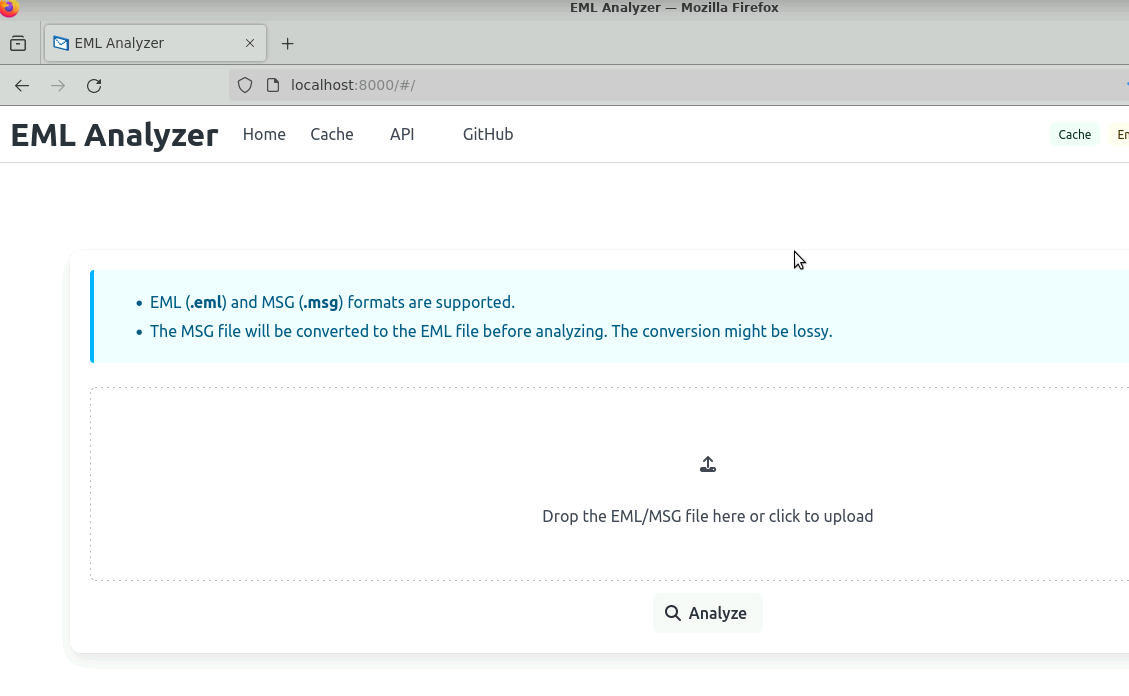Viewport: 1129px width, 696px height.
Task: Go back to the previous page
Action: [x=22, y=86]
